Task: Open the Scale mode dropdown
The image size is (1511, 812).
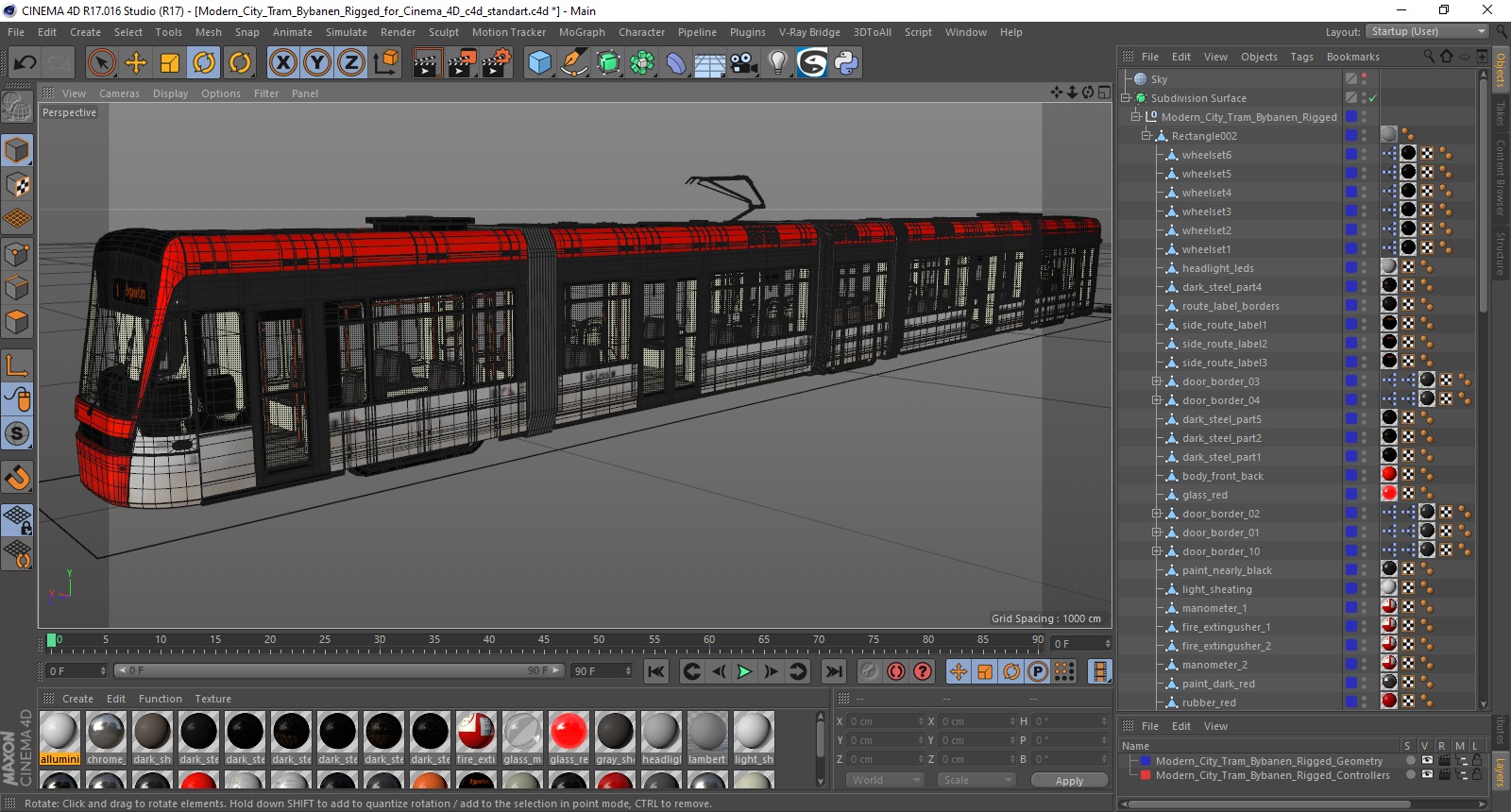Action: point(976,780)
